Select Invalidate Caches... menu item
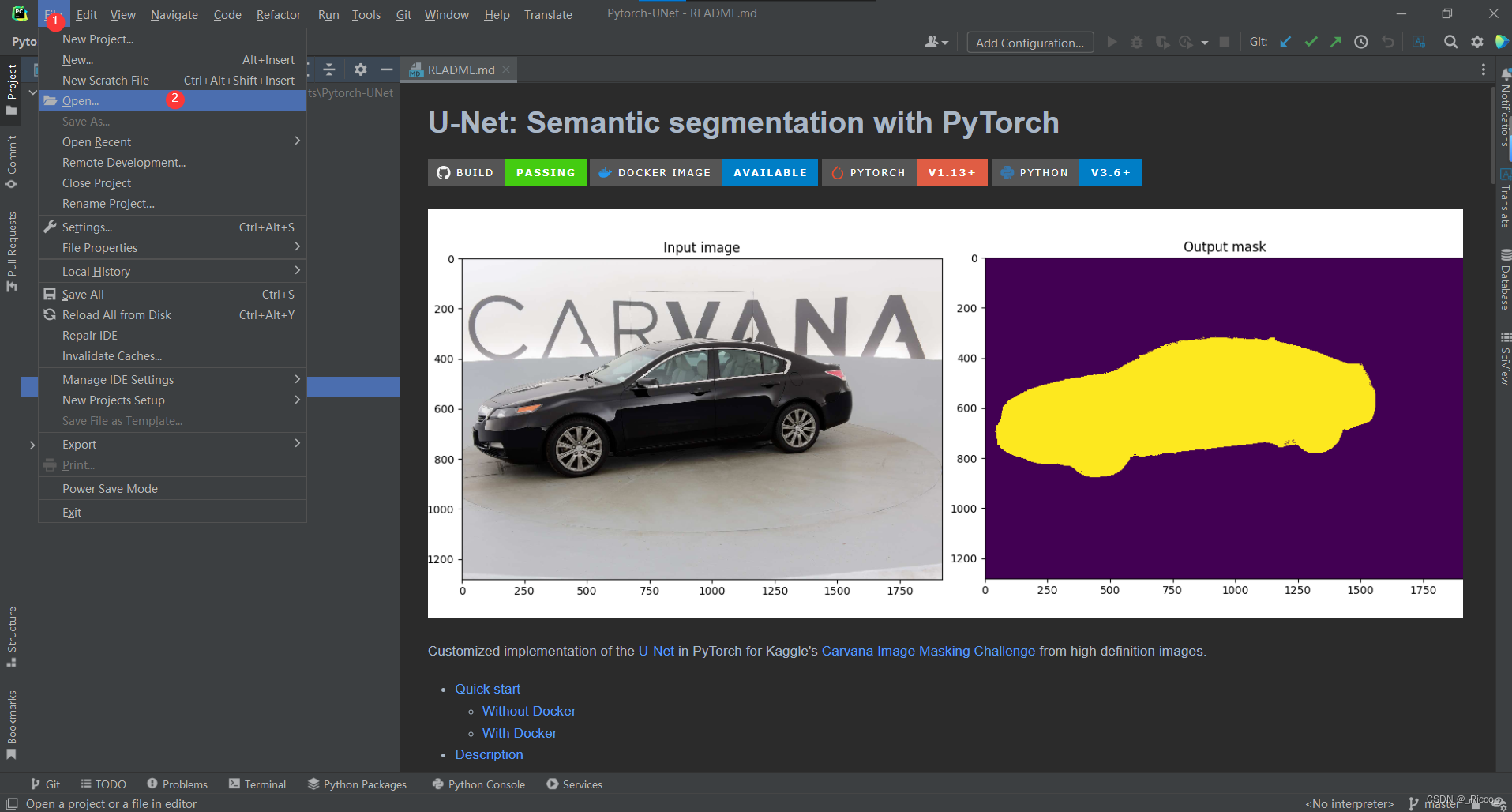1512x812 pixels. click(172, 355)
